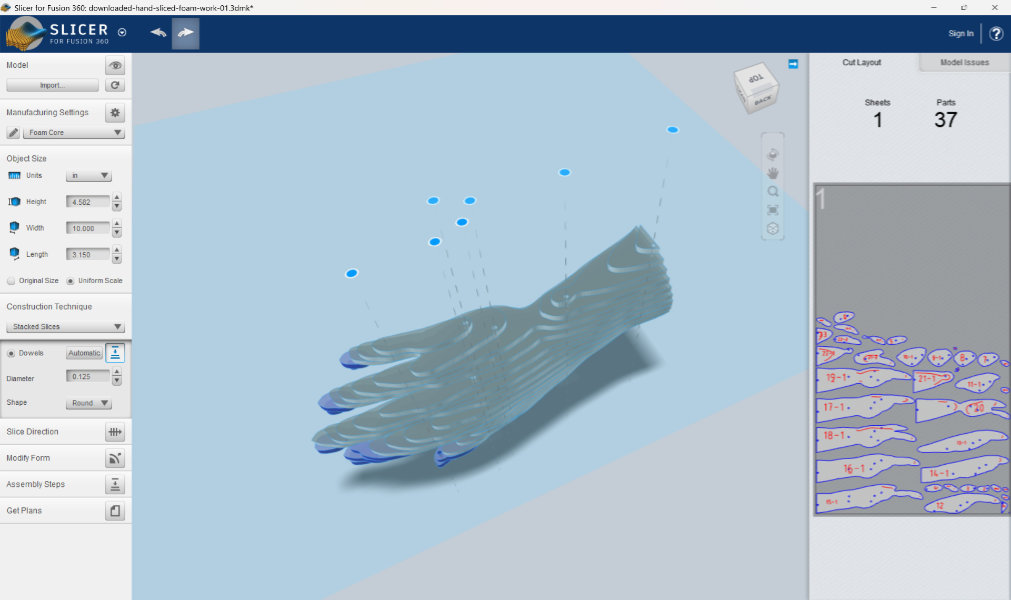Click the Height value field

click(x=88, y=202)
